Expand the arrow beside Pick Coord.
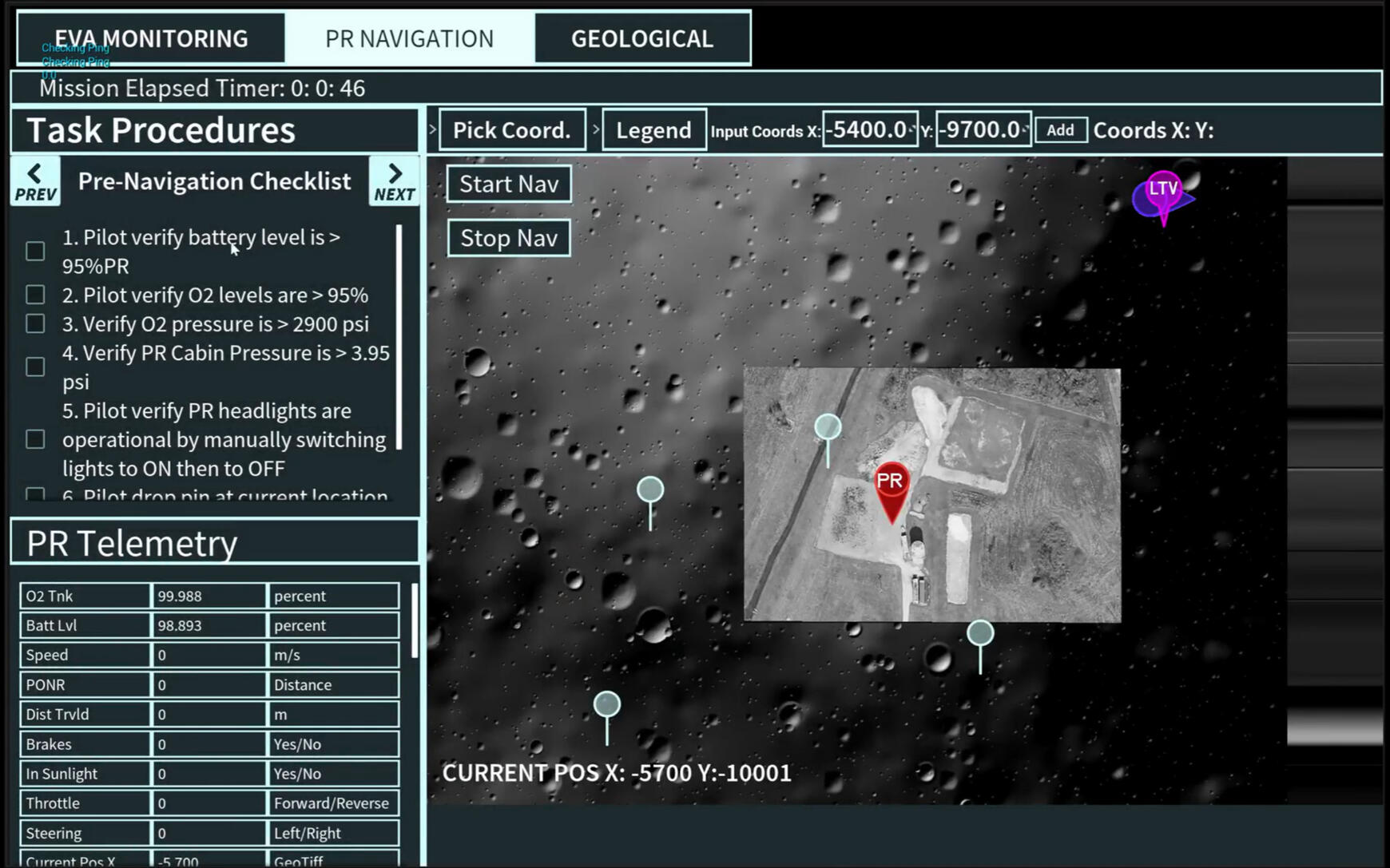Image resolution: width=1390 pixels, height=868 pixels. point(433,129)
